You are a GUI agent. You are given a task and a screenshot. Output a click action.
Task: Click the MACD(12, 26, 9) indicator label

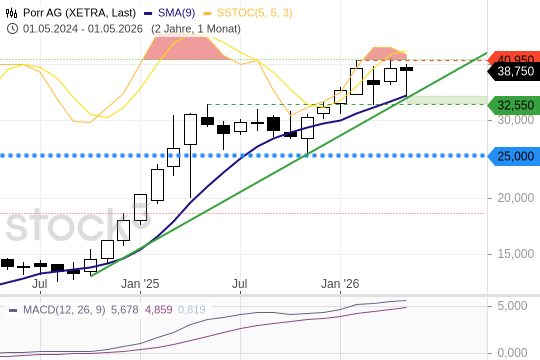point(64,310)
